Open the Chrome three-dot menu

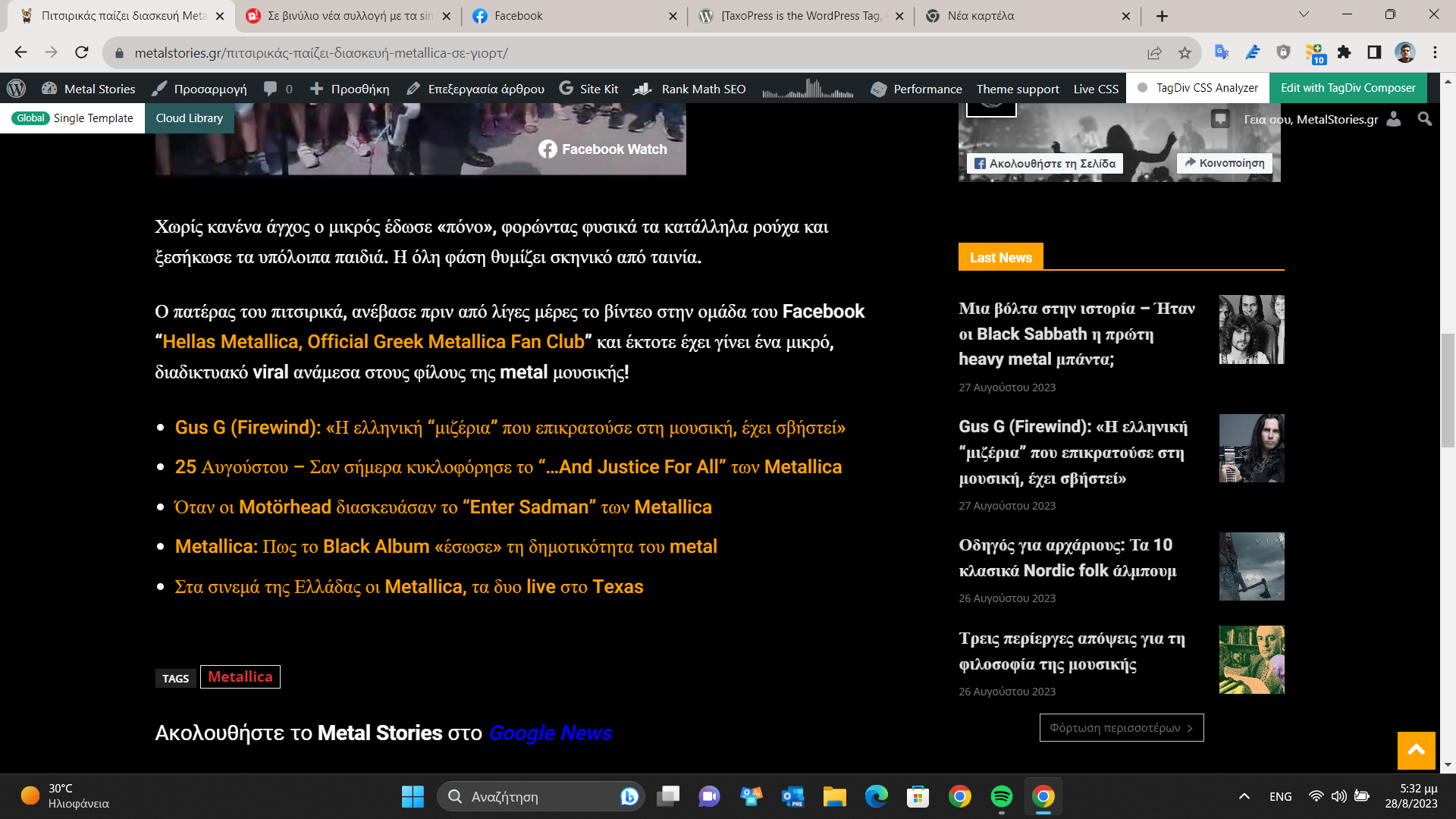pos(1435,52)
